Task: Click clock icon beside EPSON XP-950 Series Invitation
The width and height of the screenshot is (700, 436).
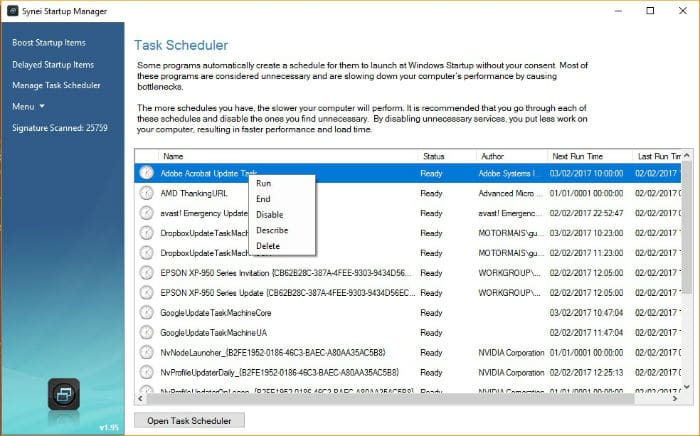Action: pos(146,272)
